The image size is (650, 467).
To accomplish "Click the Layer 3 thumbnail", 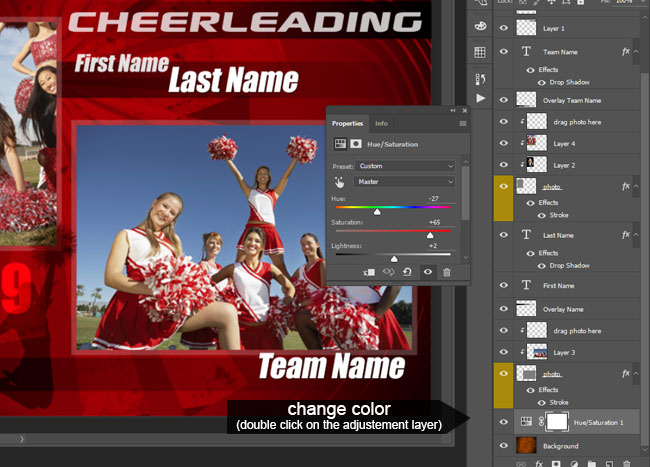I will click(x=536, y=352).
